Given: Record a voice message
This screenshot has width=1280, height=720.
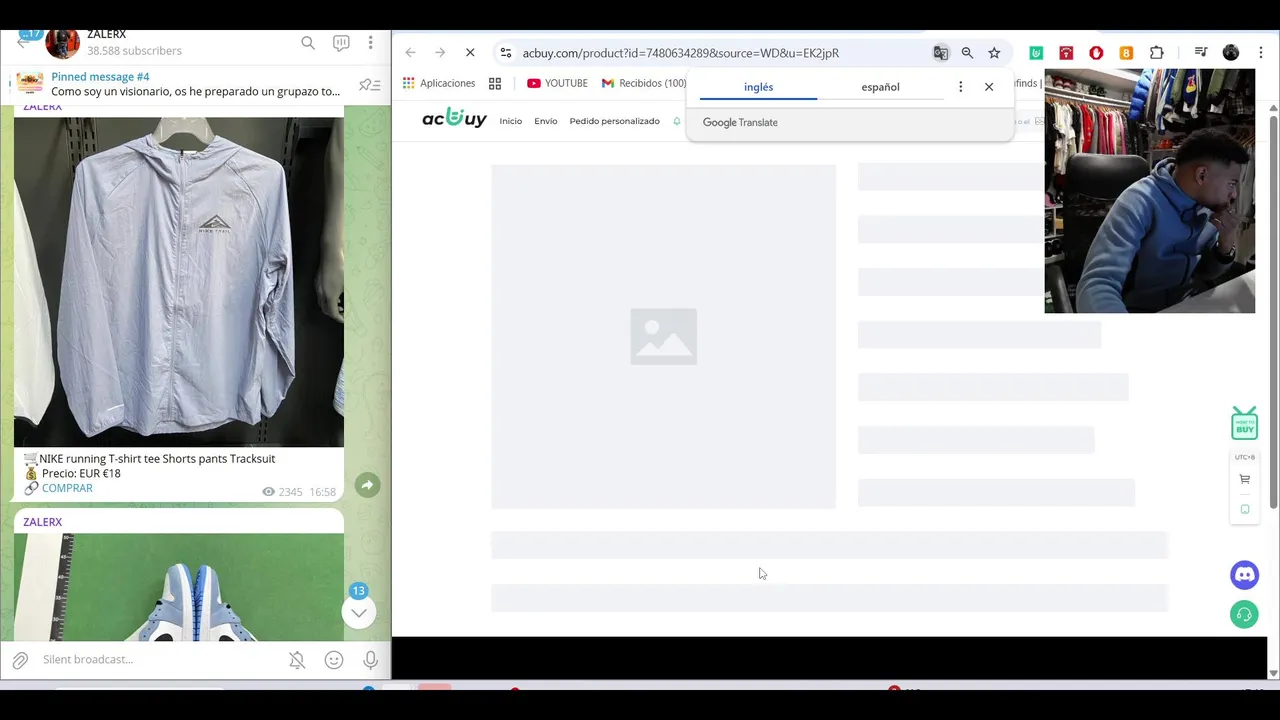Looking at the screenshot, I should (x=370, y=660).
